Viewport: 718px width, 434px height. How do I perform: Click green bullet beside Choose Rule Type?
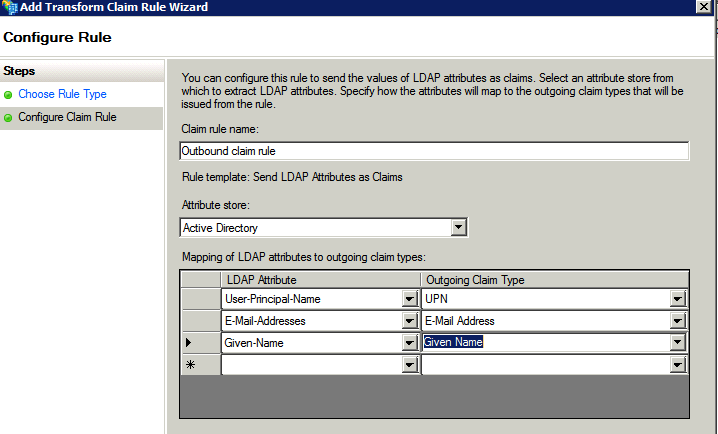coord(9,94)
